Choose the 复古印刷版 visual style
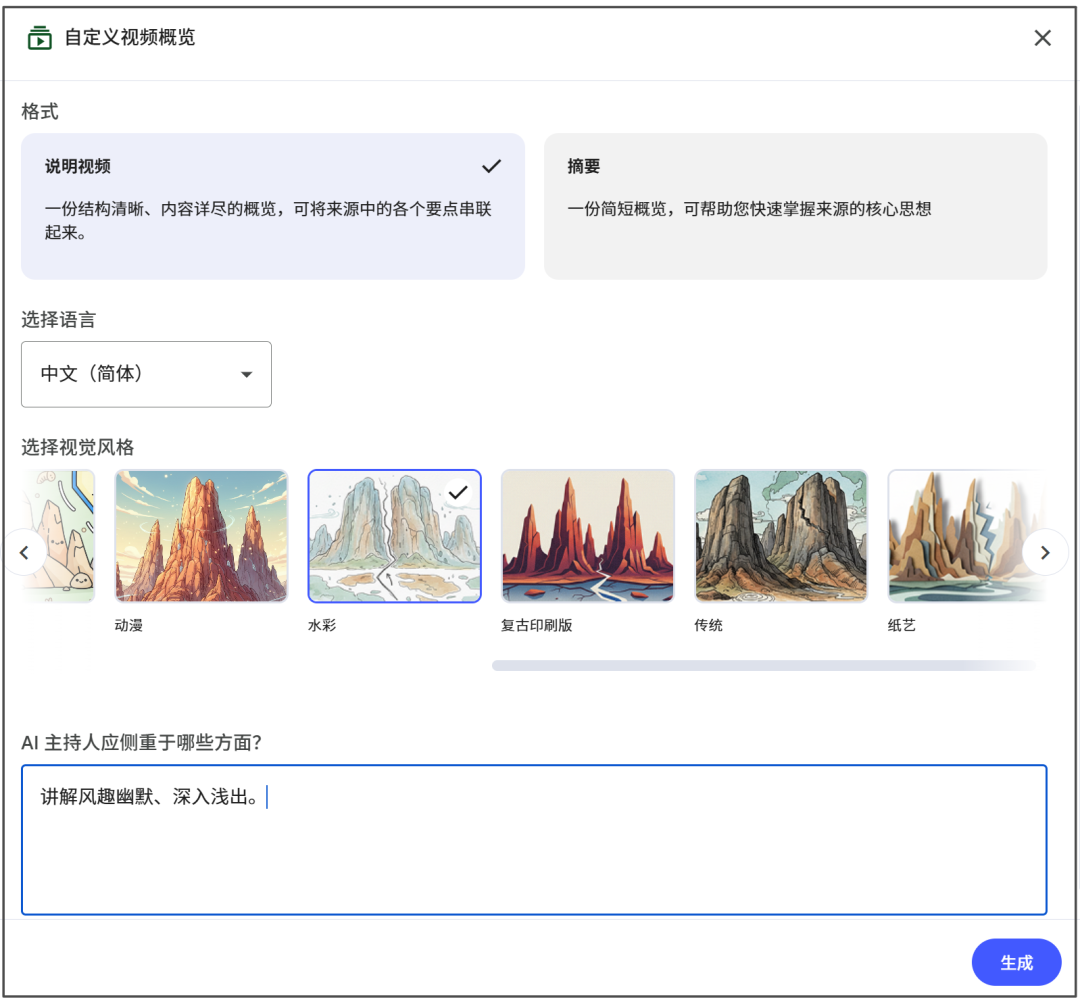Viewport: 1080px width, 998px height. 587,535
